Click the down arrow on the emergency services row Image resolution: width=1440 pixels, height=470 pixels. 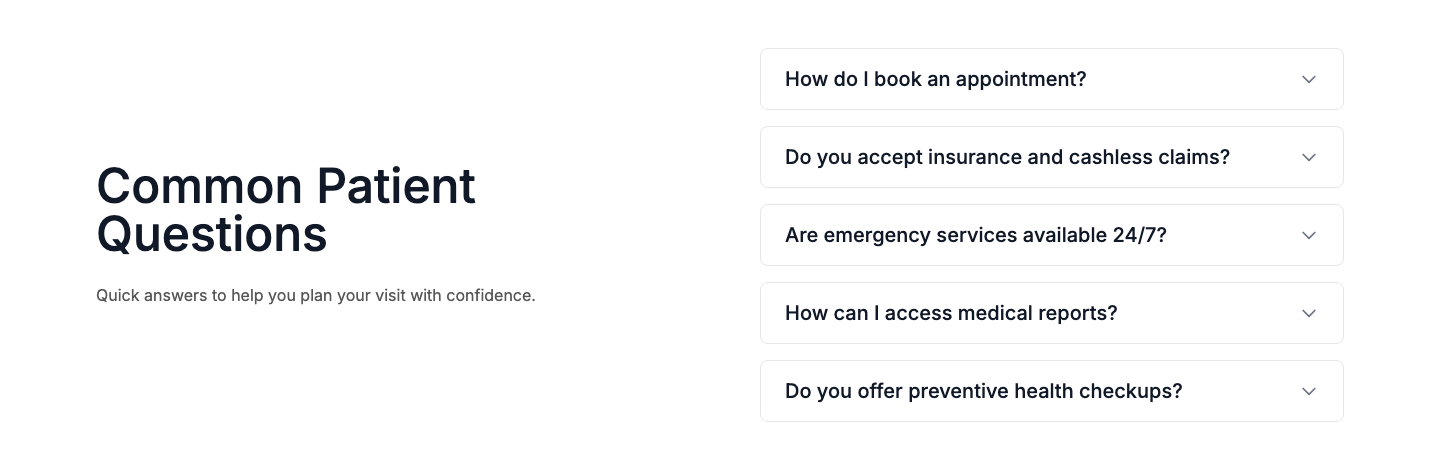[x=1309, y=235]
